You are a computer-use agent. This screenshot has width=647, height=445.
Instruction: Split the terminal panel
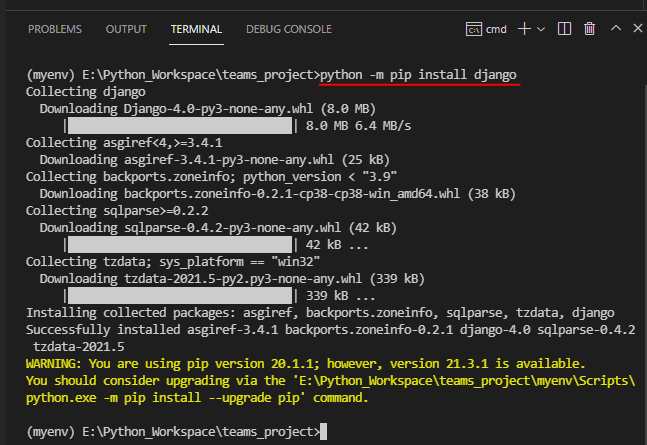[564, 29]
